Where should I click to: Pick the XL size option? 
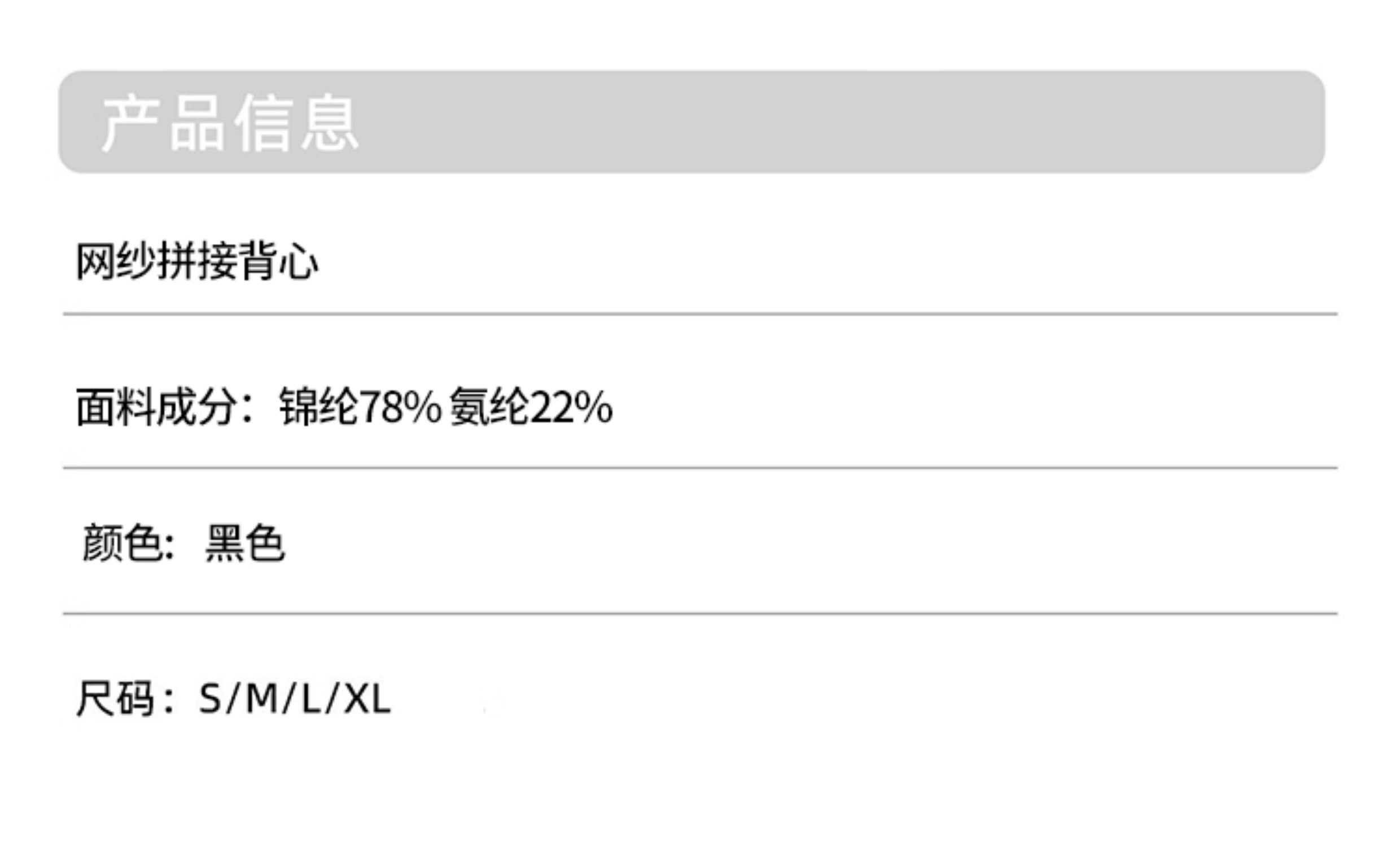pyautogui.click(x=368, y=698)
